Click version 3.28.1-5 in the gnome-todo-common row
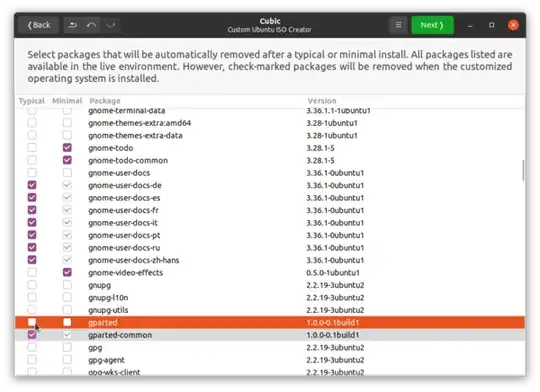Viewport: 540px width, 392px height. coord(320,161)
